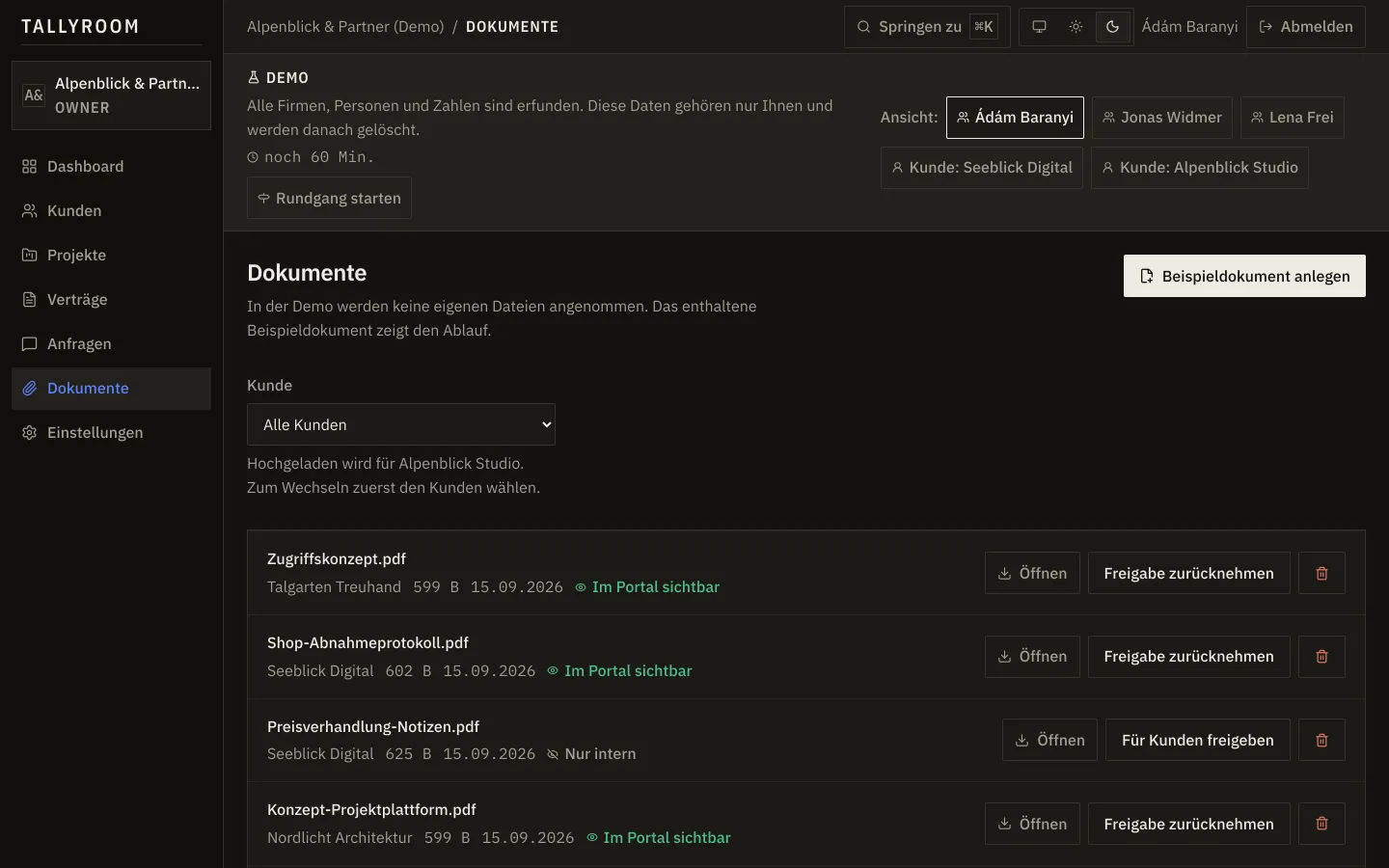Open Konzept-Projektplattform.pdf with Öffnen button
The height and width of the screenshot is (868, 1389).
(x=1032, y=824)
